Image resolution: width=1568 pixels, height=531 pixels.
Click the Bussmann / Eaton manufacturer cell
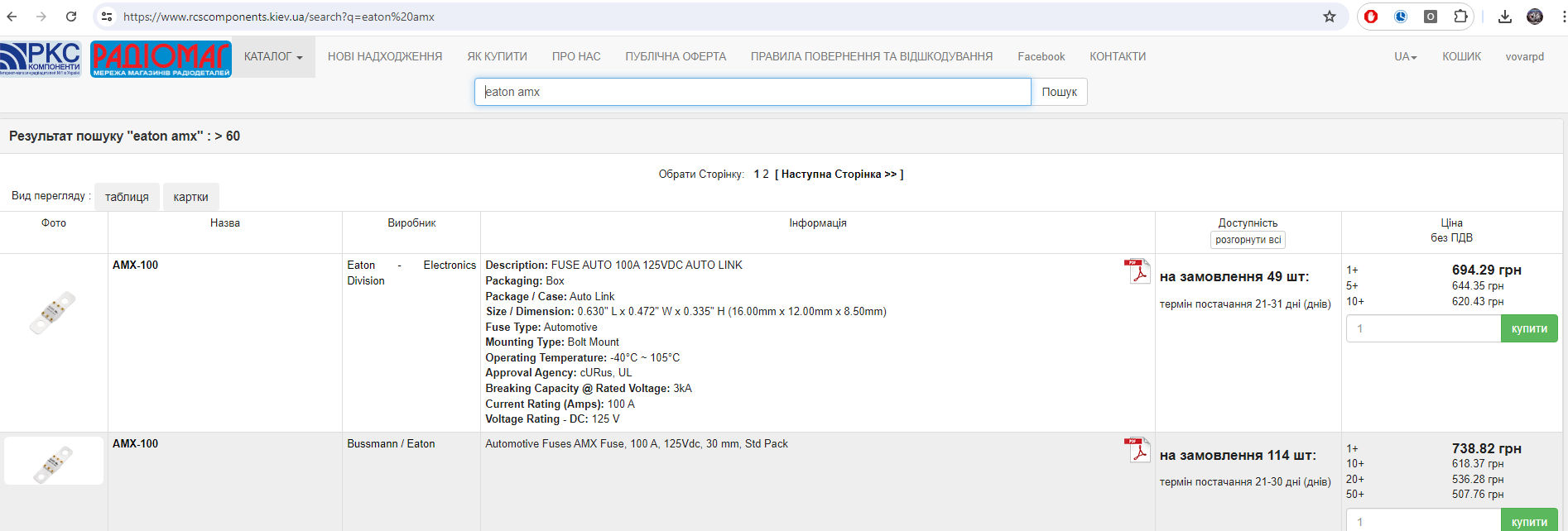coord(391,444)
